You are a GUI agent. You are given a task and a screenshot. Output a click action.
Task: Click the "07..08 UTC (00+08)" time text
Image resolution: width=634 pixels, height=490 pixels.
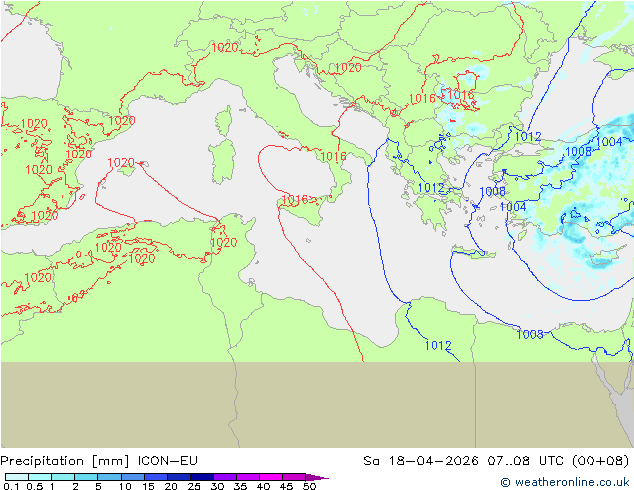click(558, 461)
